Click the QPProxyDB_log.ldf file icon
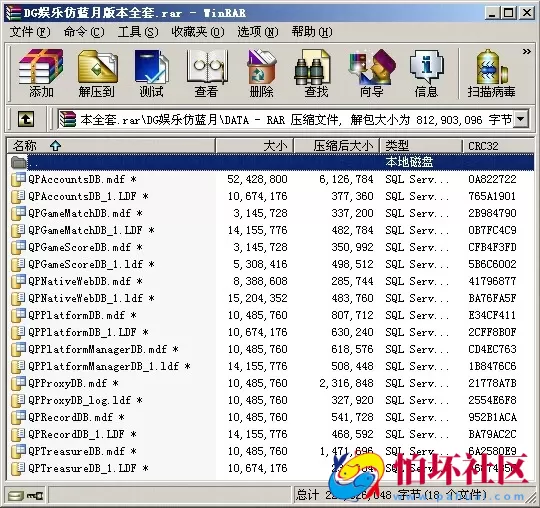 (18, 400)
